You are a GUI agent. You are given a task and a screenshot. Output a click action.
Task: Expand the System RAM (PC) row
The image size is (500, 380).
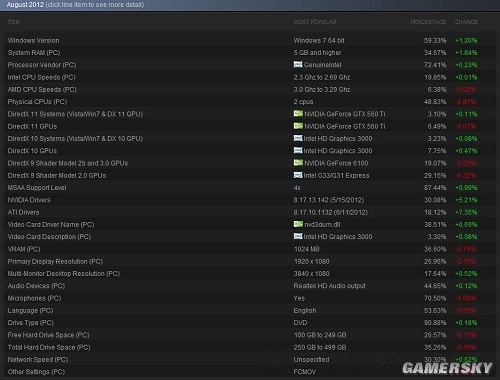249,53
